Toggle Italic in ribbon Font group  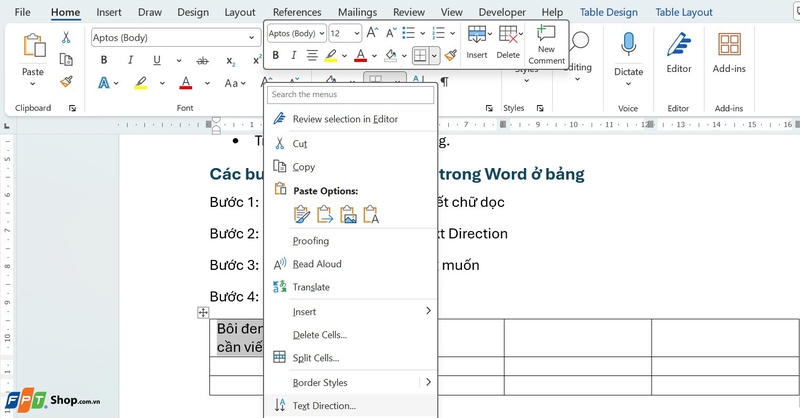point(130,60)
